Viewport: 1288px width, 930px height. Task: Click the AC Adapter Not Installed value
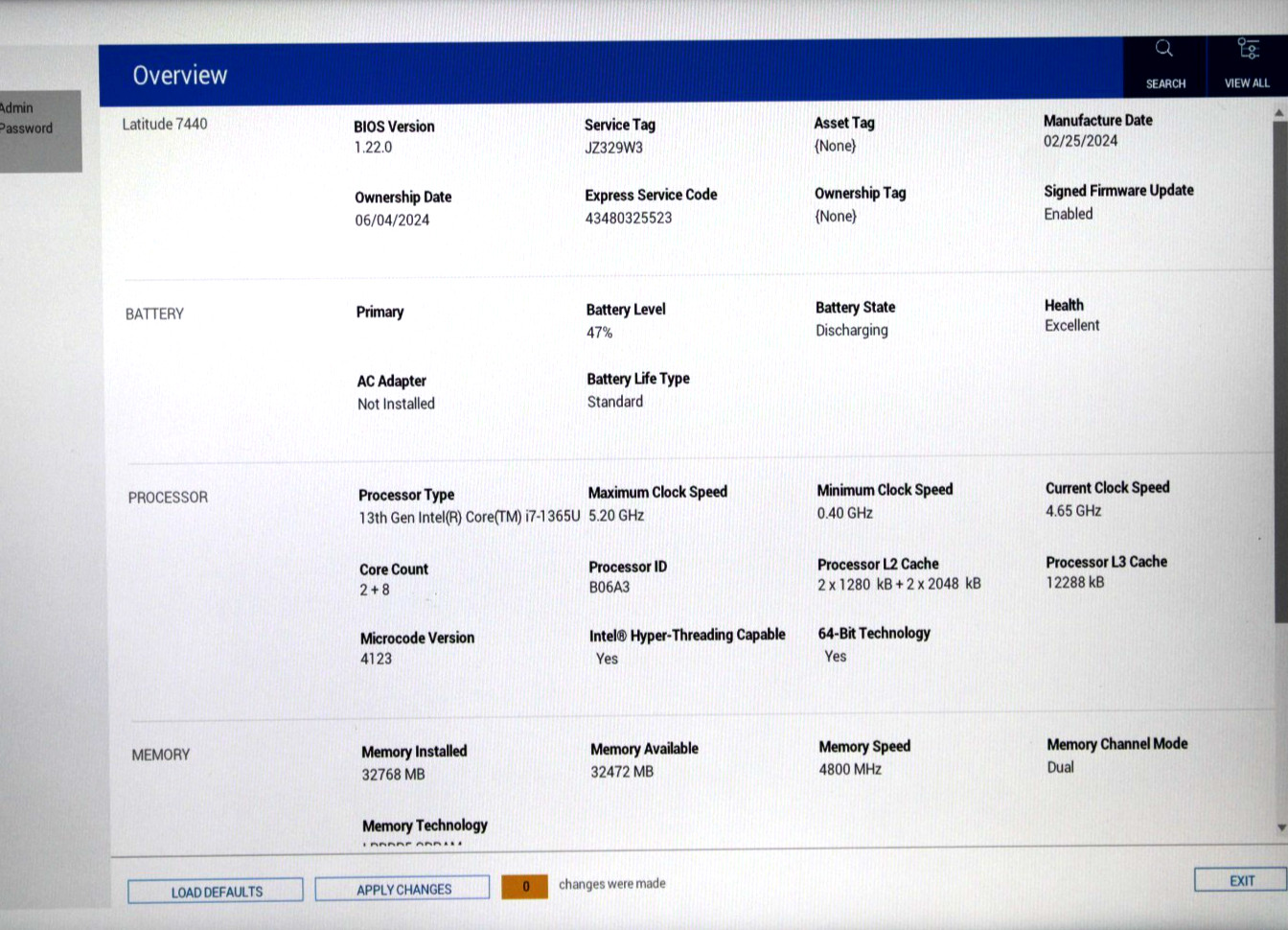point(396,404)
